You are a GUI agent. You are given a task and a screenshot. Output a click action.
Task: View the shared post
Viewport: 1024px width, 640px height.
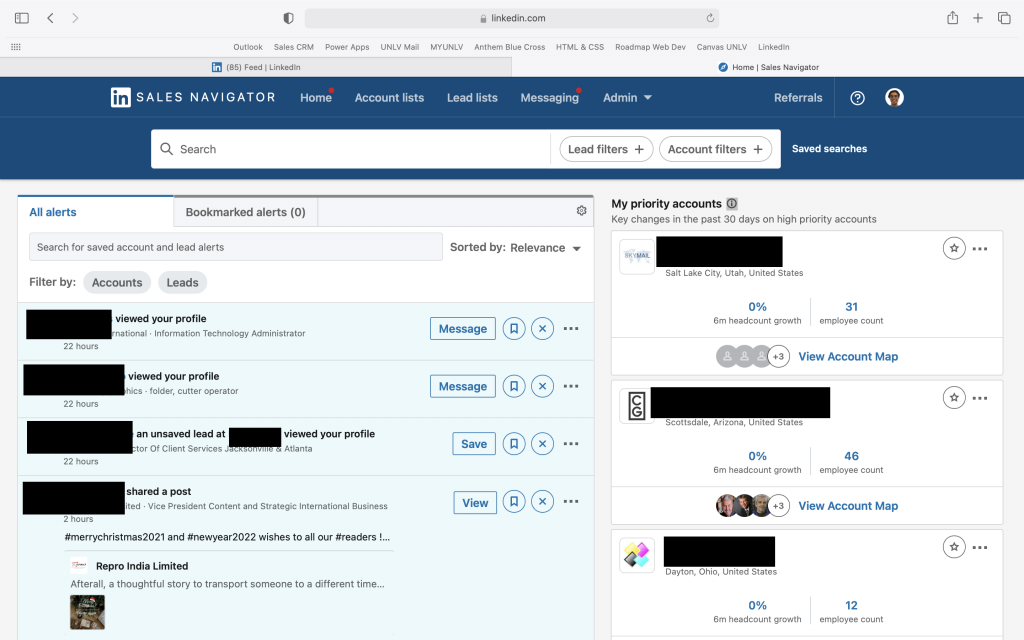click(475, 503)
